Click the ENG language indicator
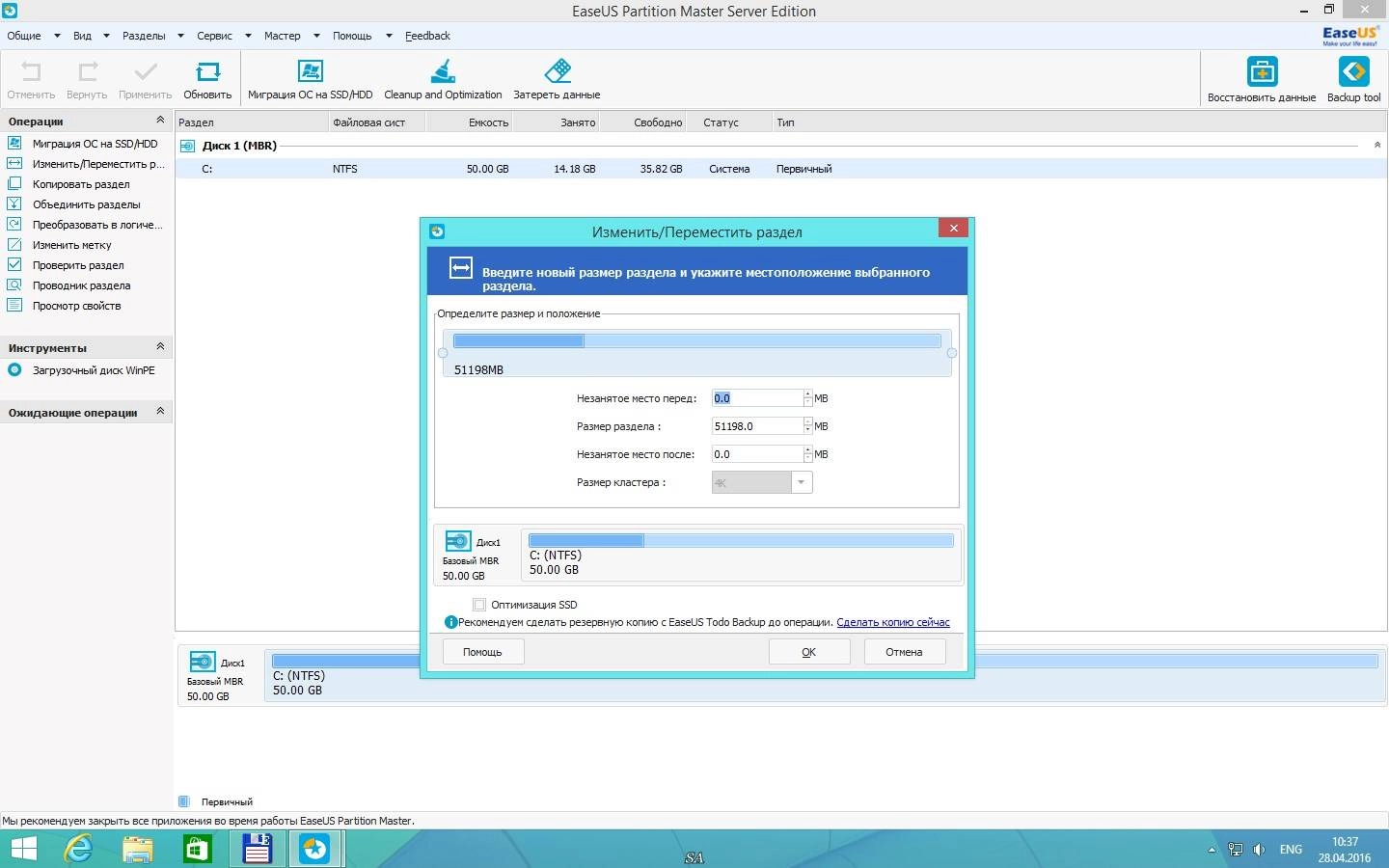The height and width of the screenshot is (868, 1389). 1291,850
